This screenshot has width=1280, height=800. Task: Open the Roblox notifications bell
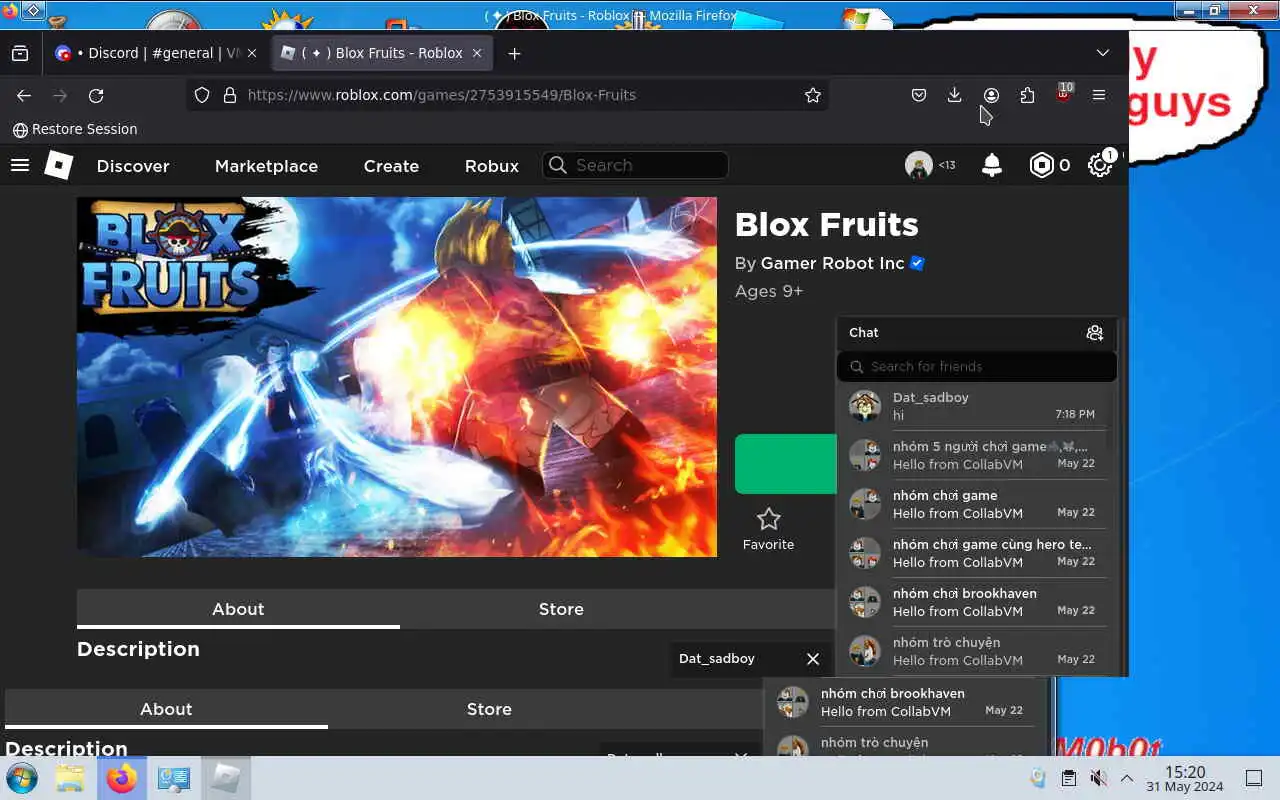point(992,165)
